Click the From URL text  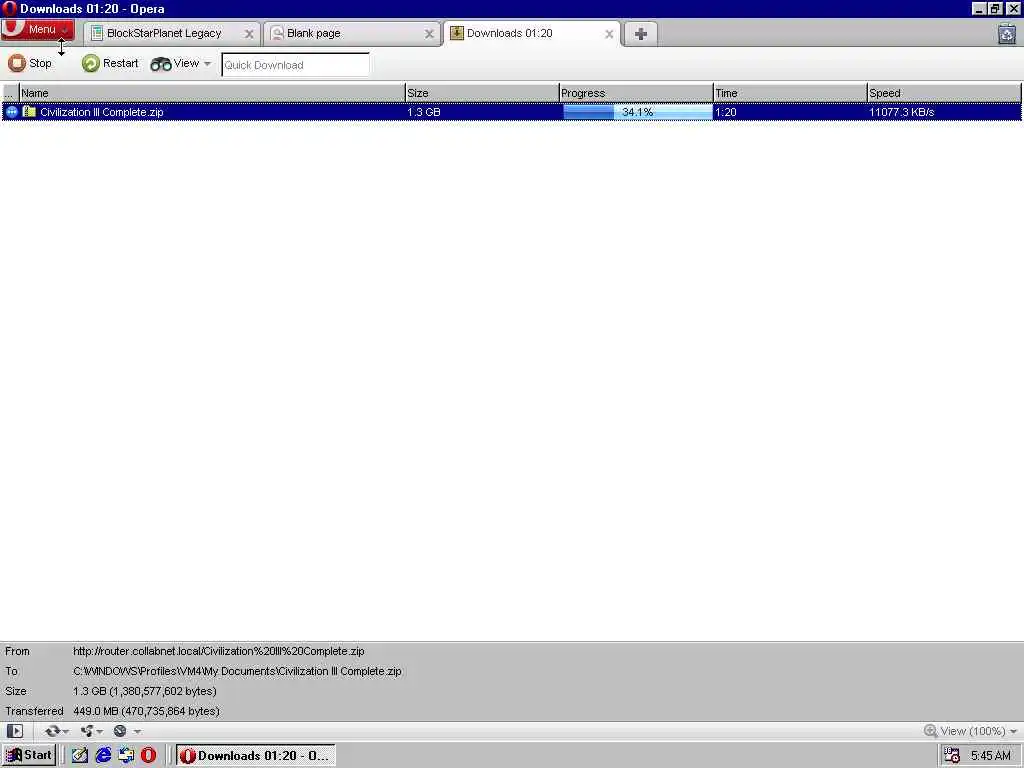[219, 651]
